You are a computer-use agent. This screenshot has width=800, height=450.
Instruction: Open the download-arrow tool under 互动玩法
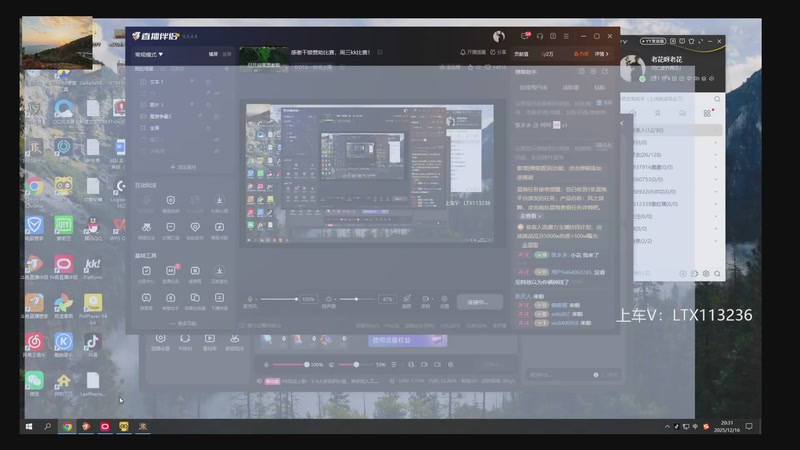pos(219,201)
